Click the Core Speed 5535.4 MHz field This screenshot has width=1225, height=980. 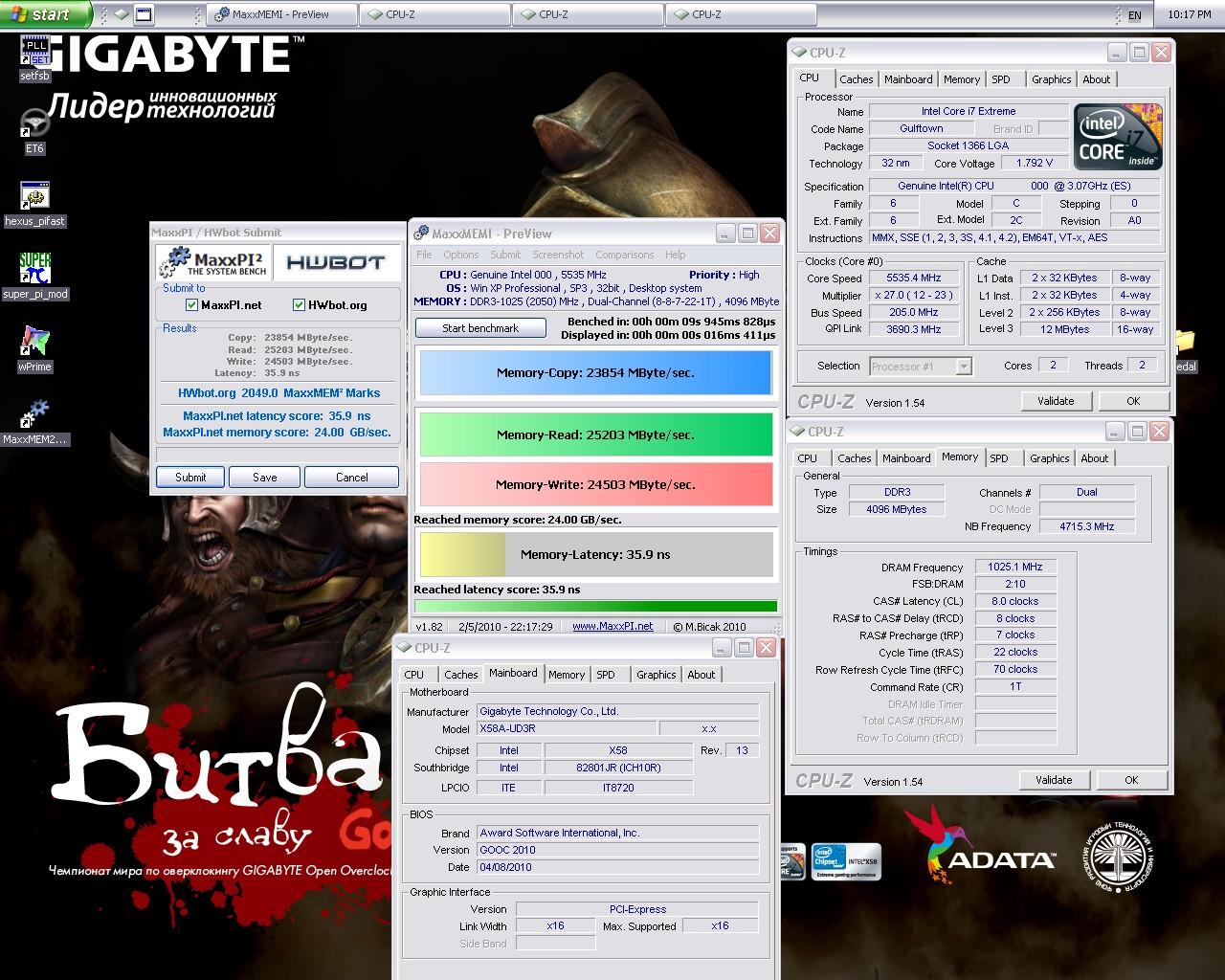(x=914, y=278)
